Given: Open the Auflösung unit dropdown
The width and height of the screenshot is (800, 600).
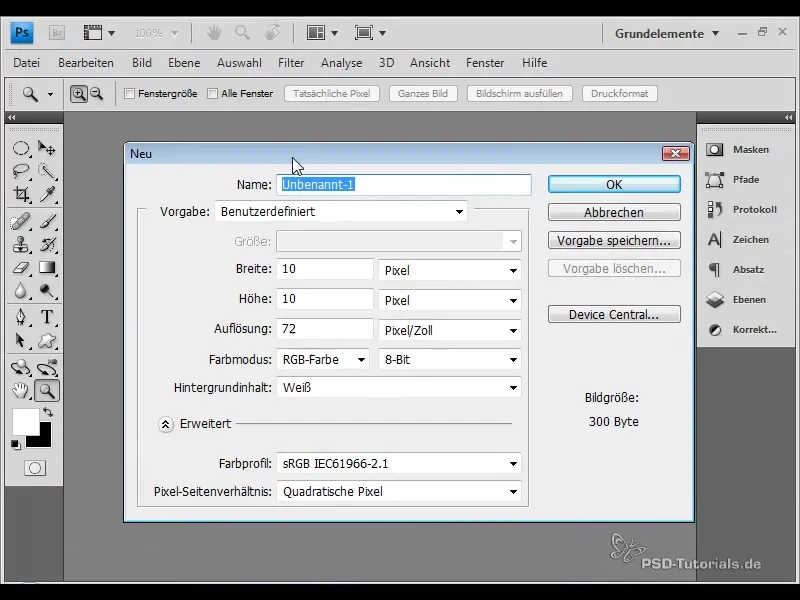Looking at the screenshot, I should pyautogui.click(x=449, y=331).
